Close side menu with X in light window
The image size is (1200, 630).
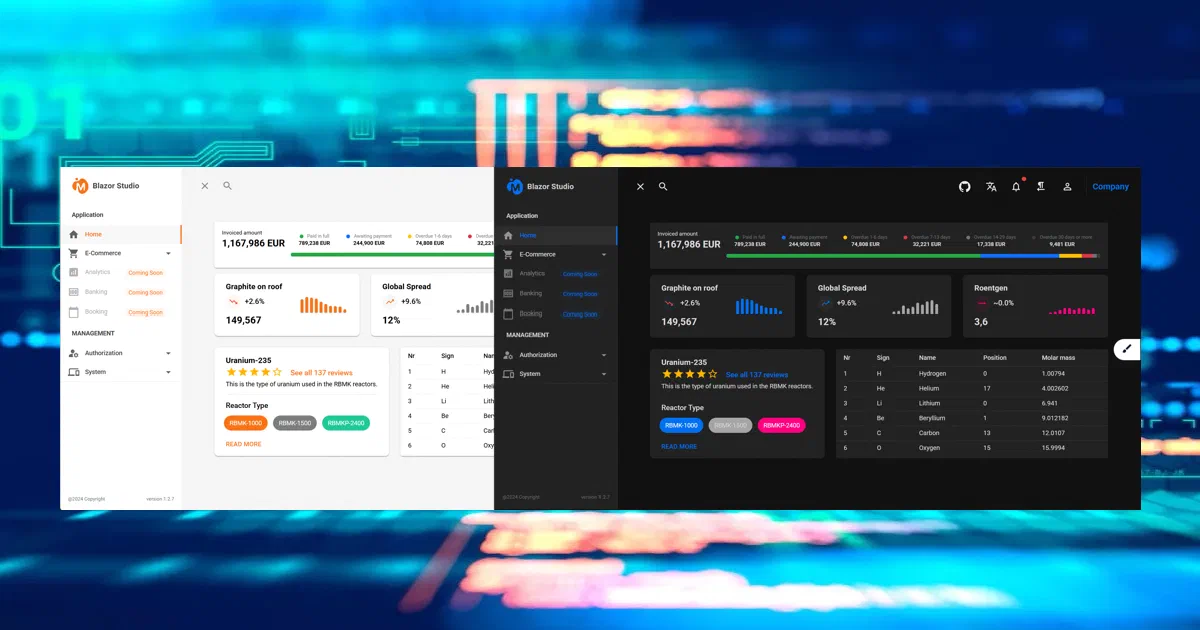[205, 186]
